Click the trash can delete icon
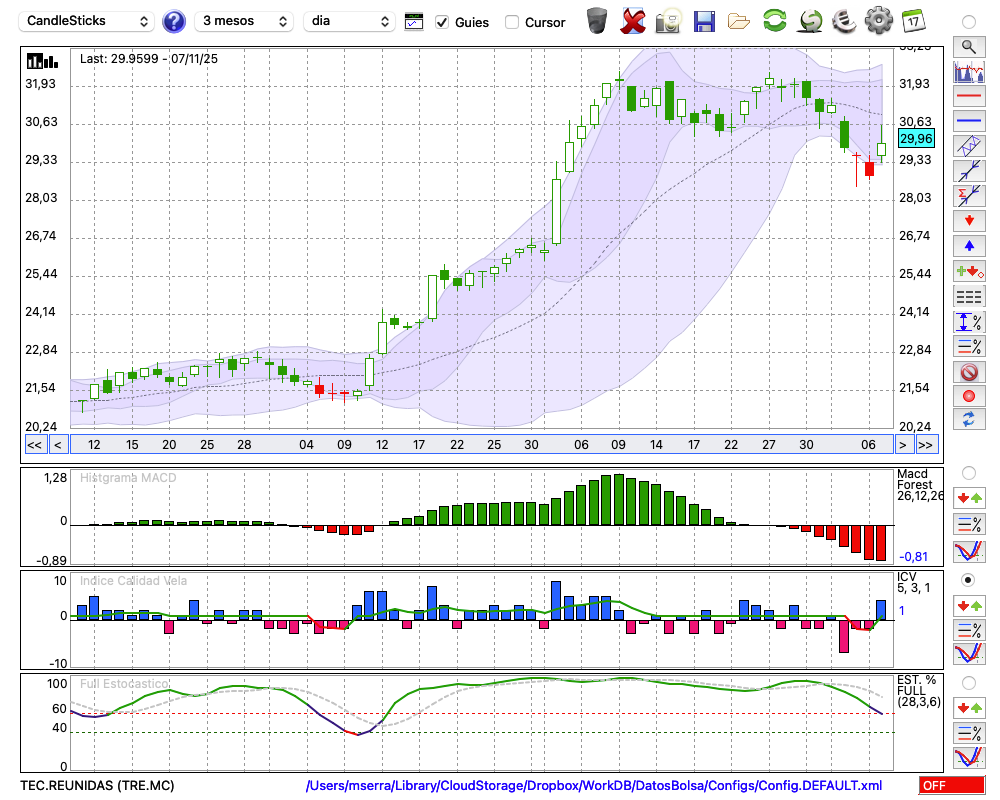 [597, 21]
